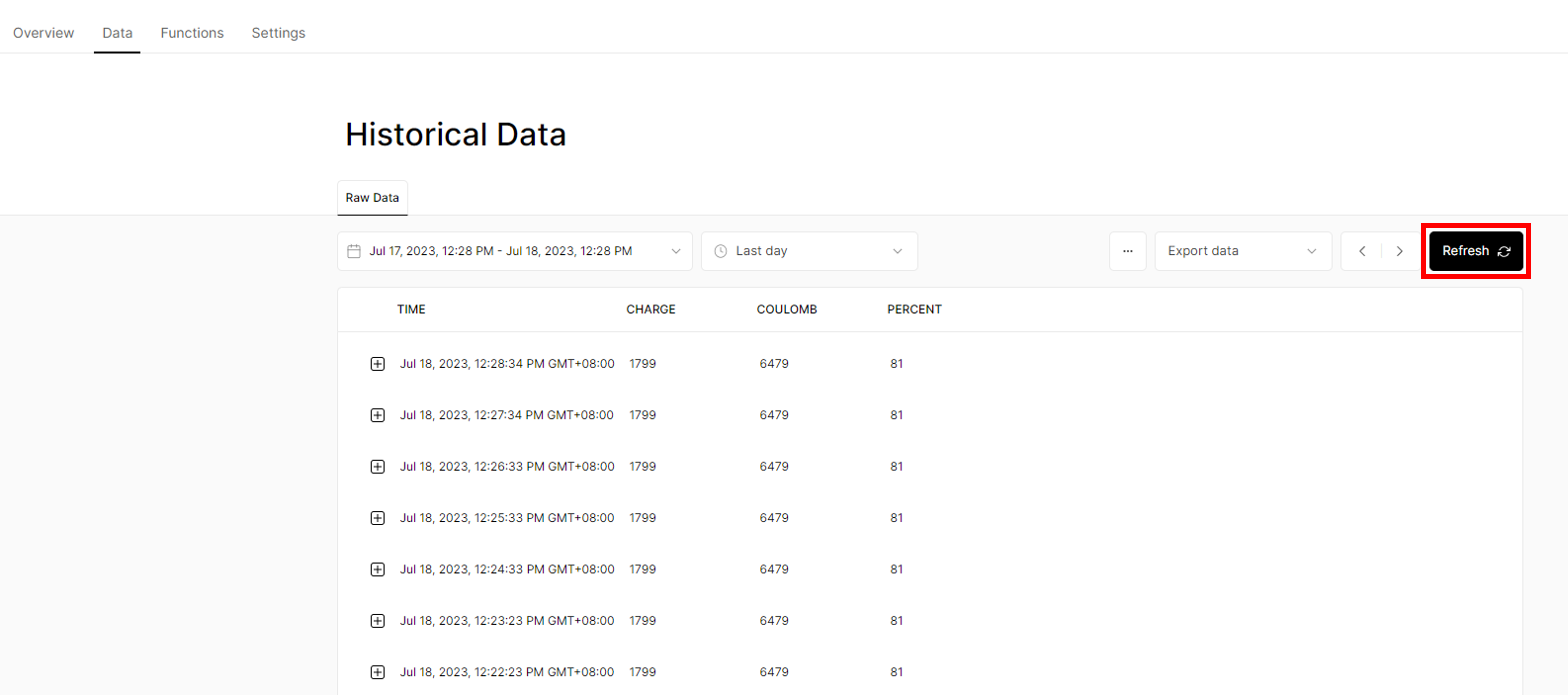1568x695 pixels.
Task: Click the Historical Data heading
Action: coord(456,135)
